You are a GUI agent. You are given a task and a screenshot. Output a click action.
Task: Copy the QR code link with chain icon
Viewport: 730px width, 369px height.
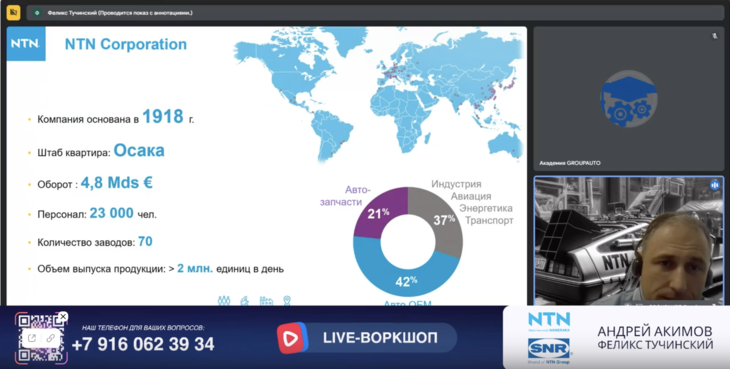[50, 338]
